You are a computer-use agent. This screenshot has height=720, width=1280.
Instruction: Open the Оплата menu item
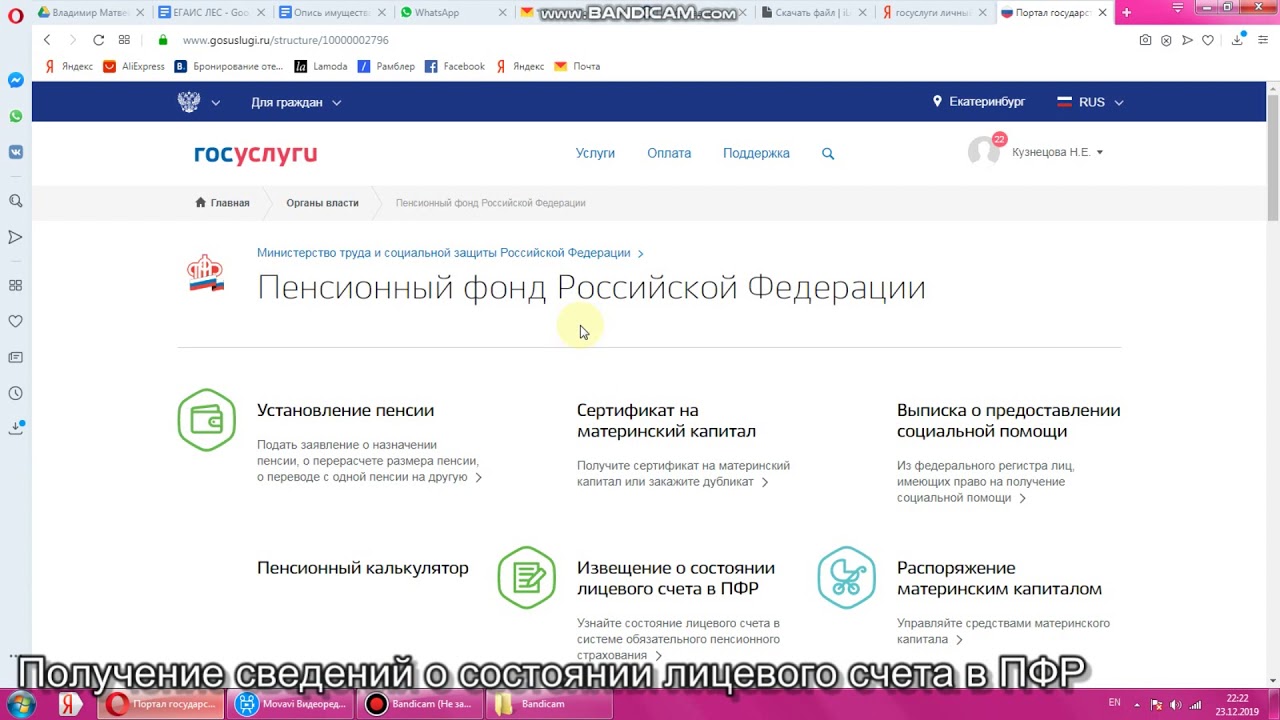point(669,153)
